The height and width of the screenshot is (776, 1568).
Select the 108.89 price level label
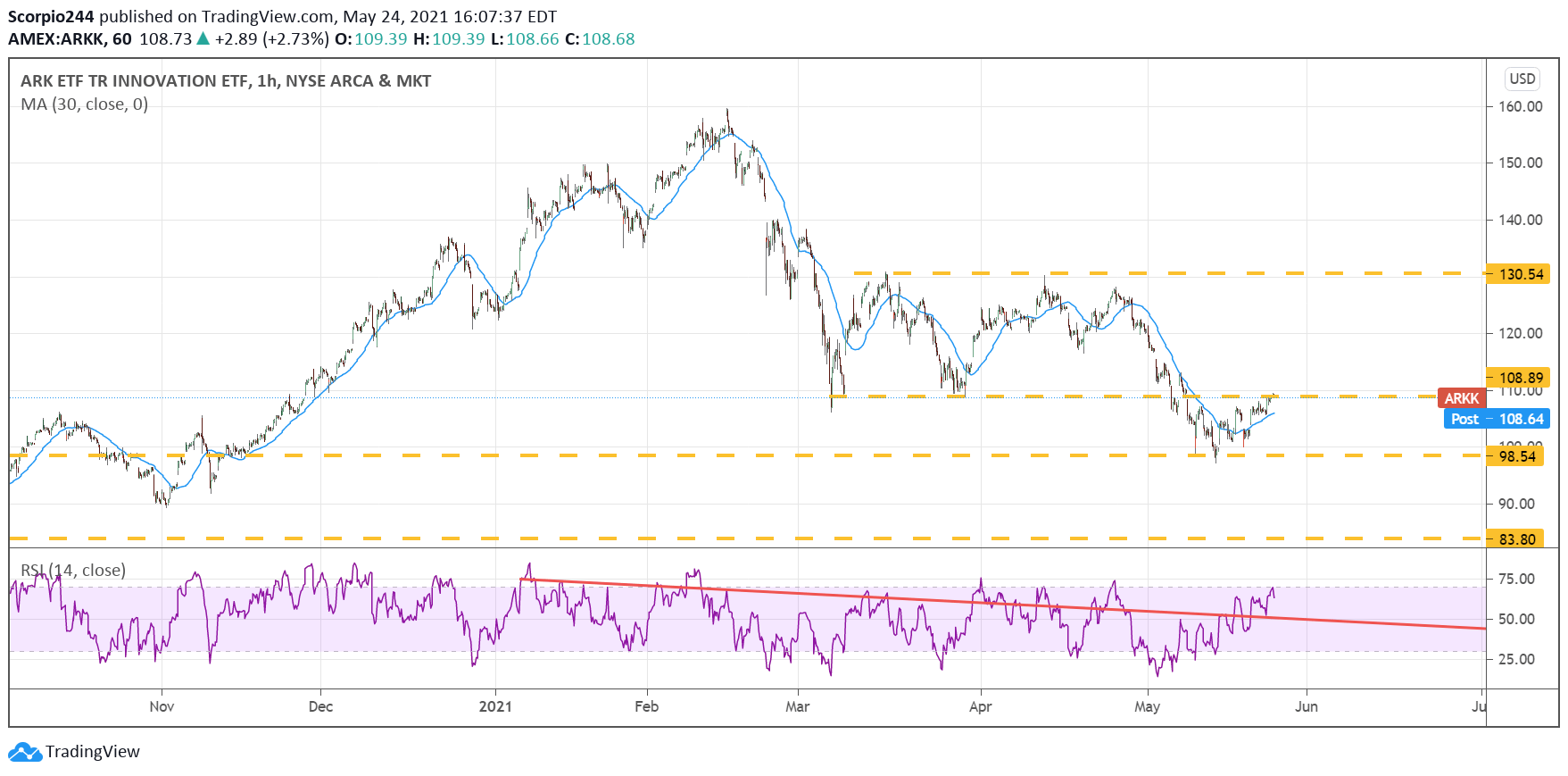pos(1517,378)
